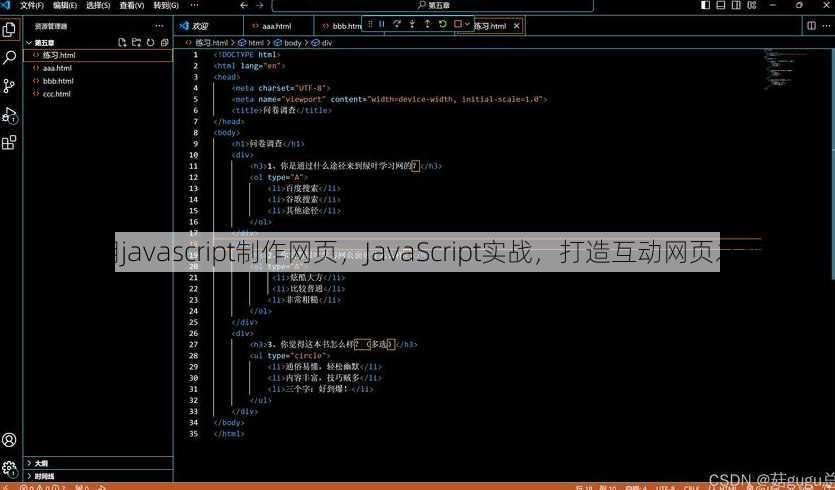
Task: Click the title tag text 问卷调查 on line 6
Action: tap(280, 110)
